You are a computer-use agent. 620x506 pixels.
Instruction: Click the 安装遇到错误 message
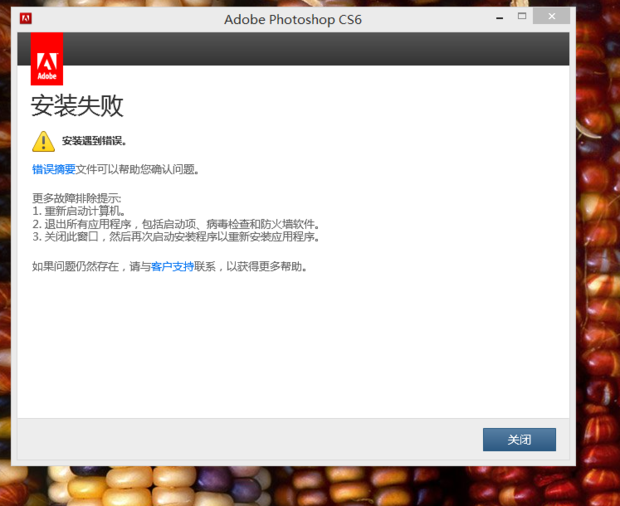click(94, 141)
